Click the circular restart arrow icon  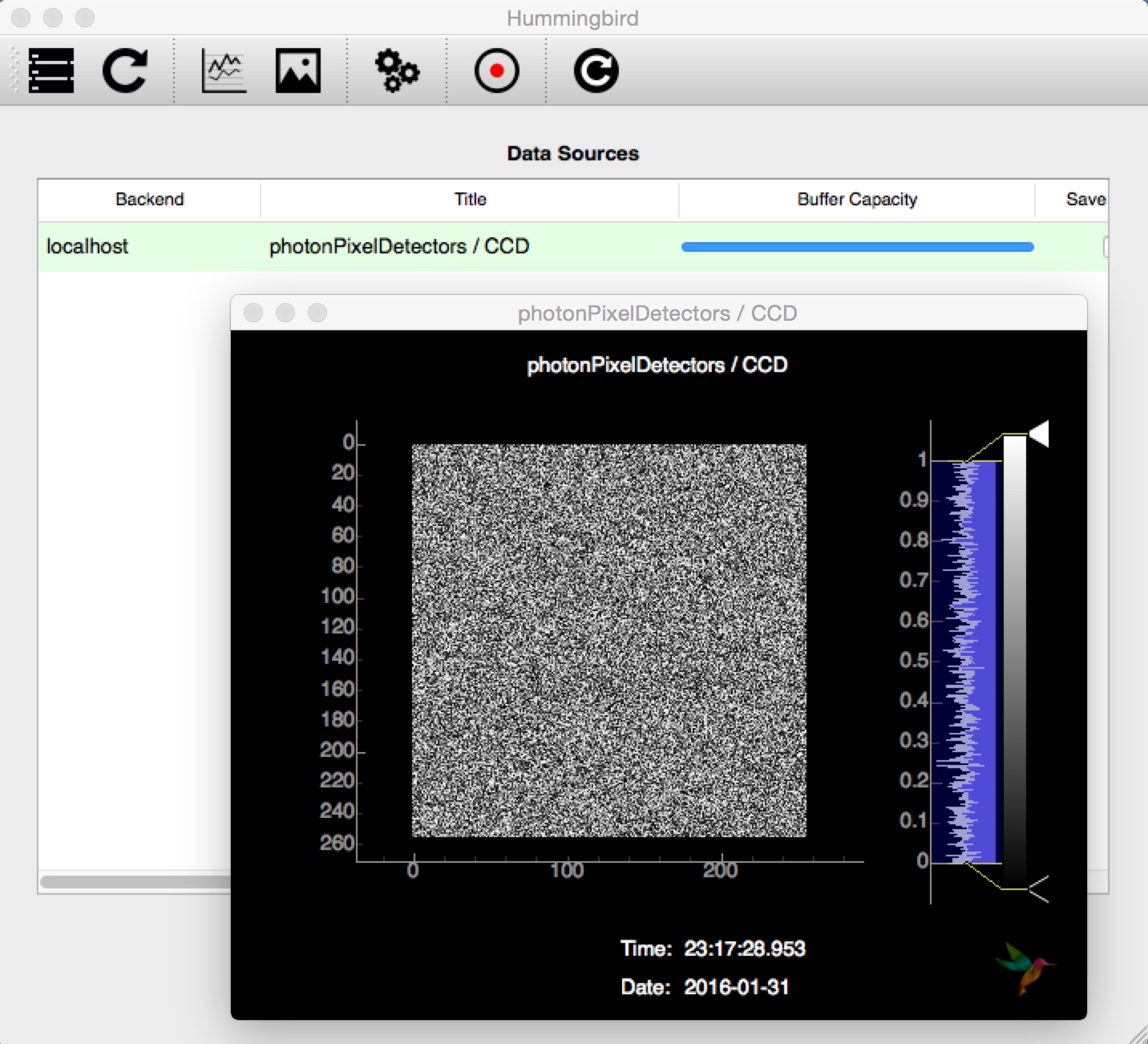click(x=596, y=71)
